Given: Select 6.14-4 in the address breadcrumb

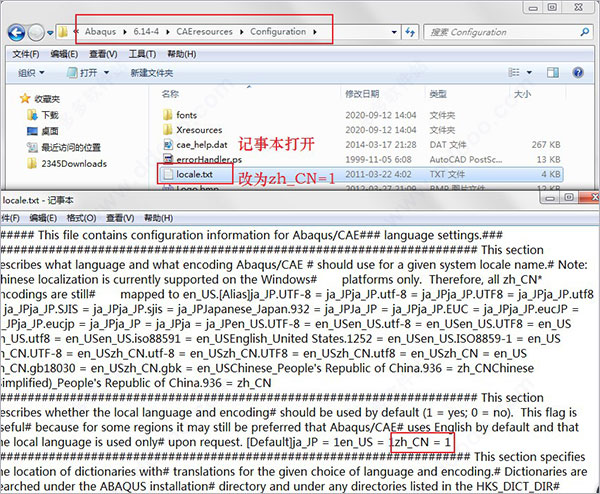Looking at the screenshot, I should pos(146,32).
